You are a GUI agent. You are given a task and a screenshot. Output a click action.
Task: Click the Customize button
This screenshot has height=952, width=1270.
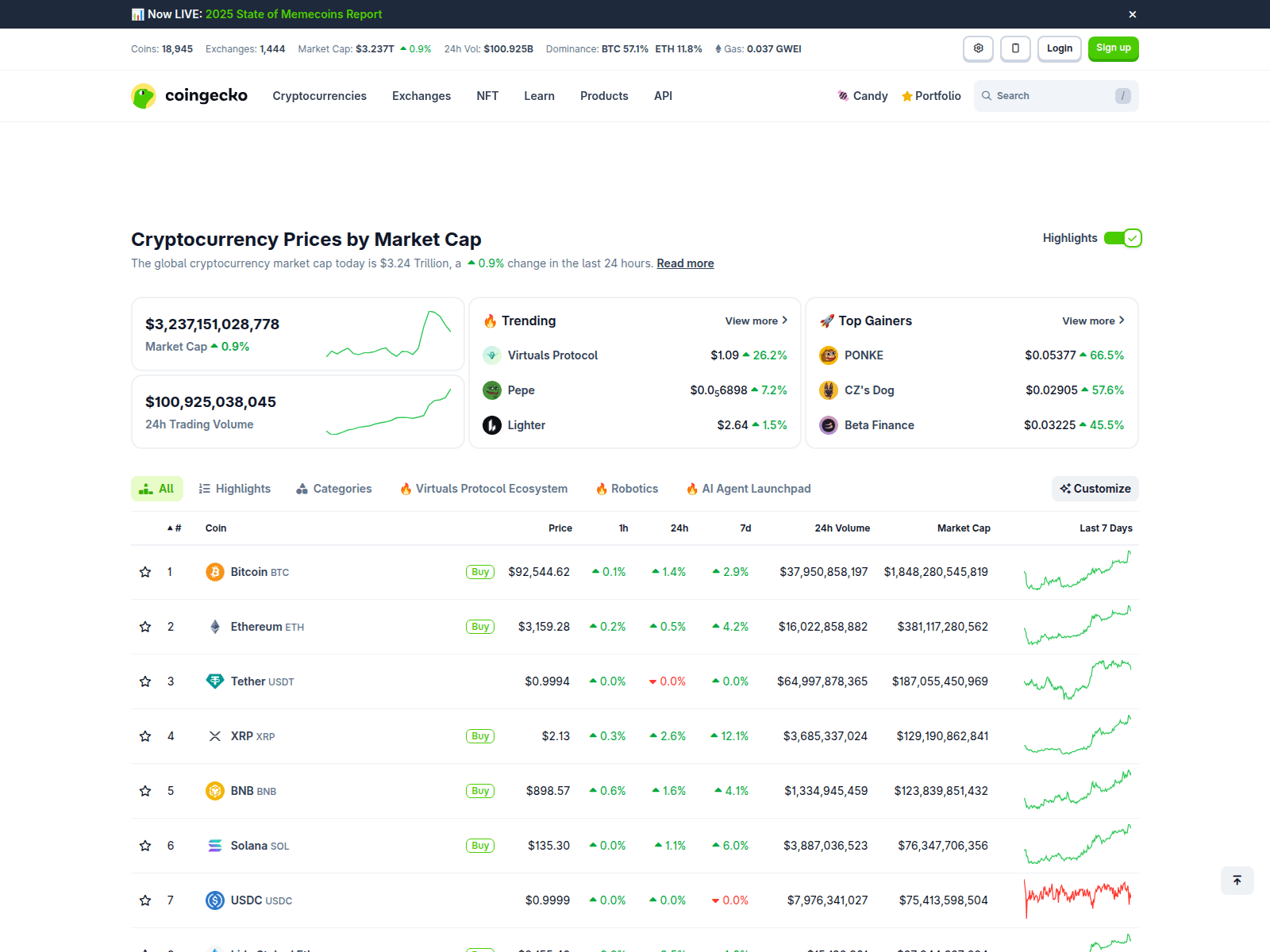pos(1095,489)
